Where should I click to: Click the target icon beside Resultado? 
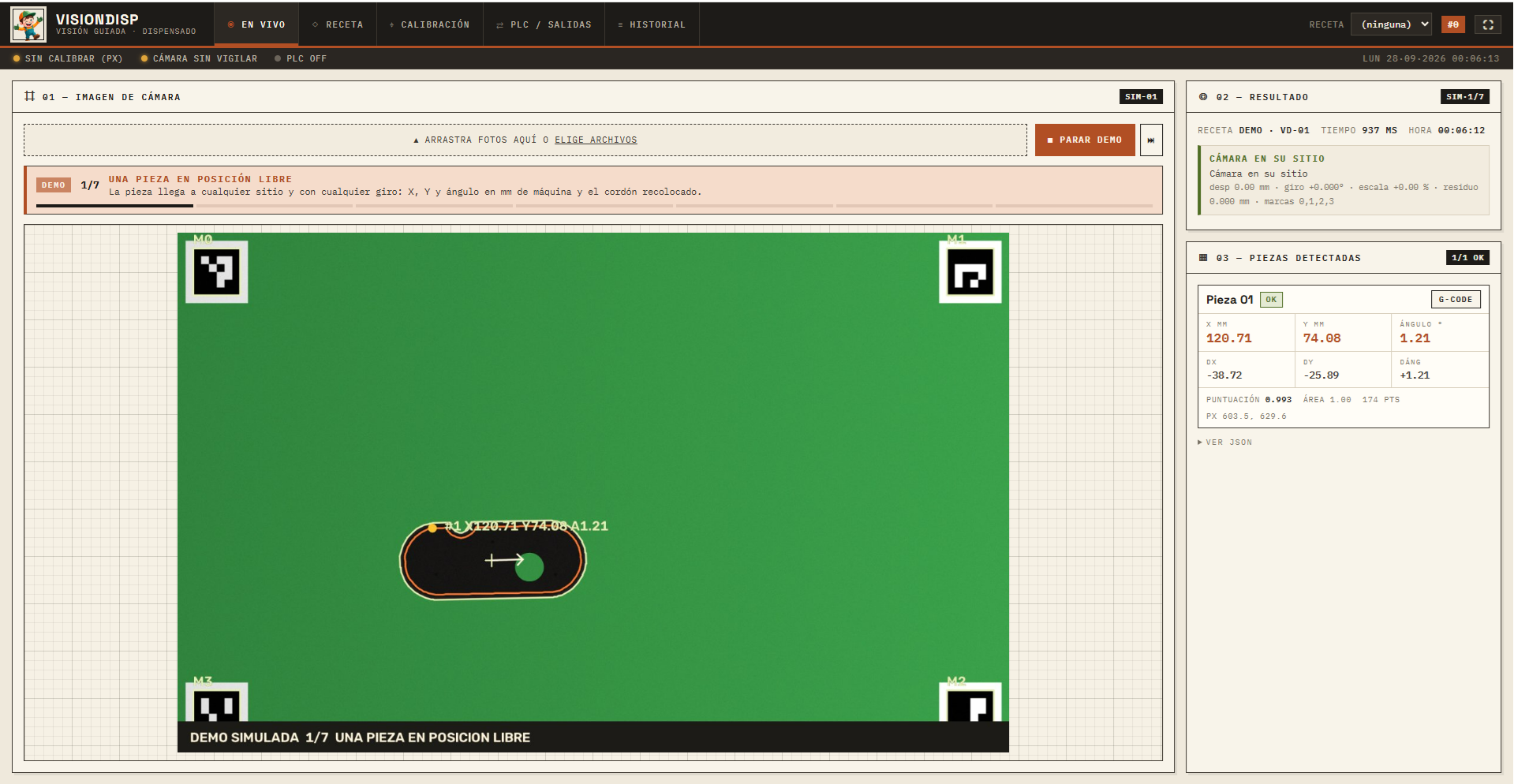[x=1203, y=97]
